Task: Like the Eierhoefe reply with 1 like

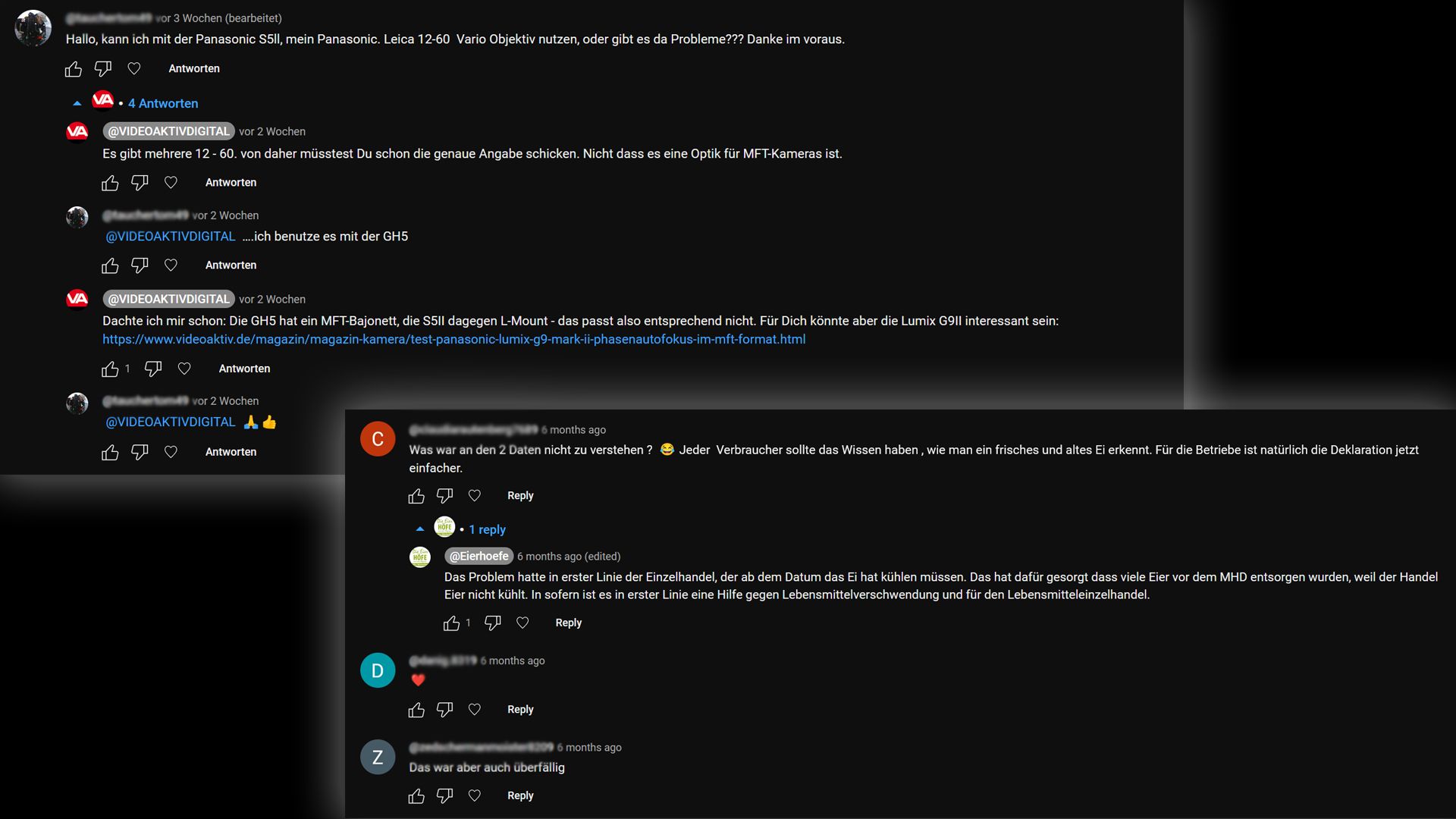Action: tap(452, 623)
